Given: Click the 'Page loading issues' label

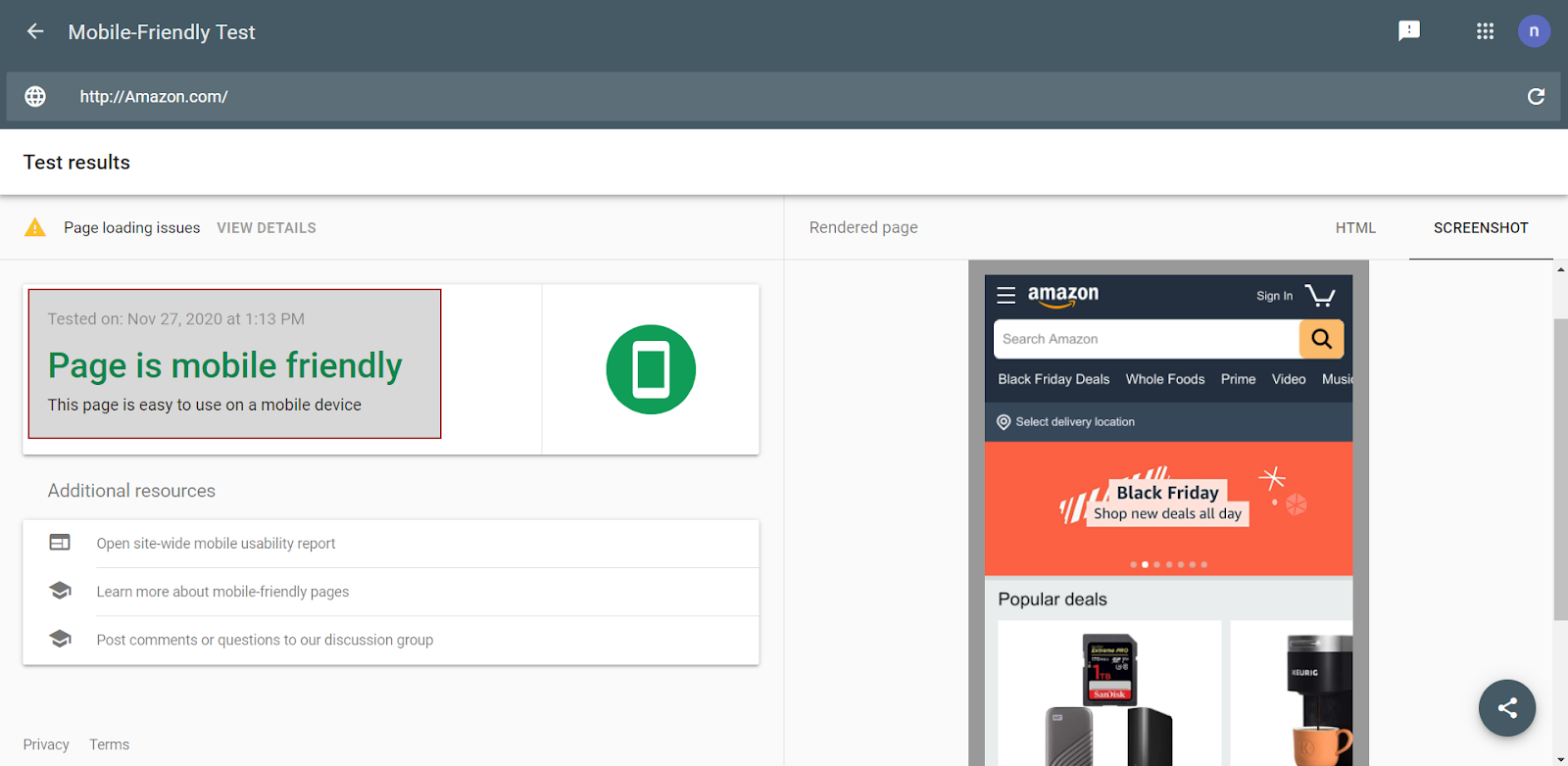Looking at the screenshot, I should tap(132, 227).
